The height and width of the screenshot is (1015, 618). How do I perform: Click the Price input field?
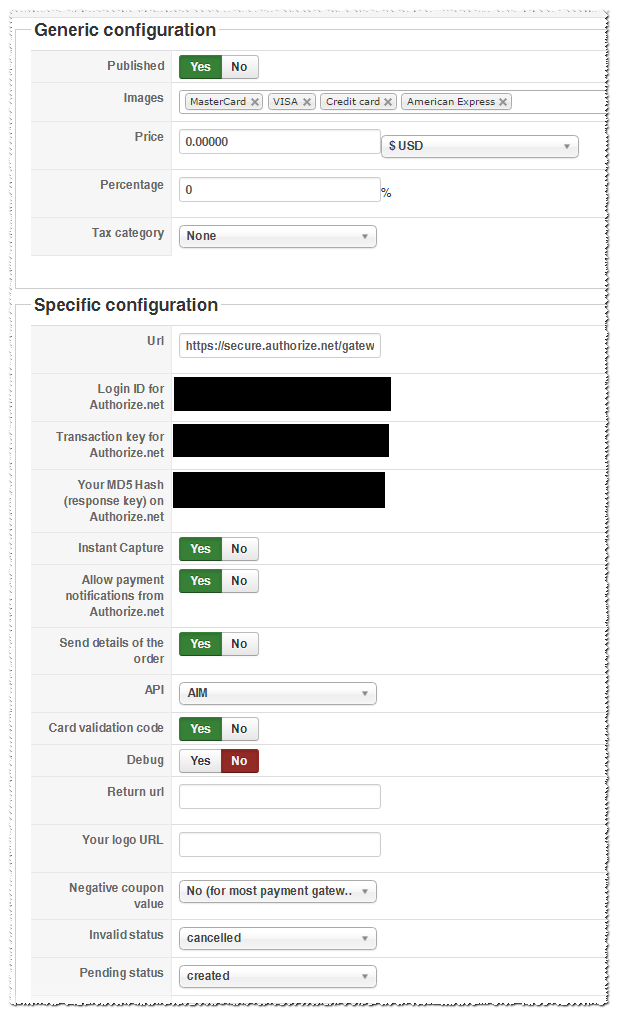click(279, 142)
